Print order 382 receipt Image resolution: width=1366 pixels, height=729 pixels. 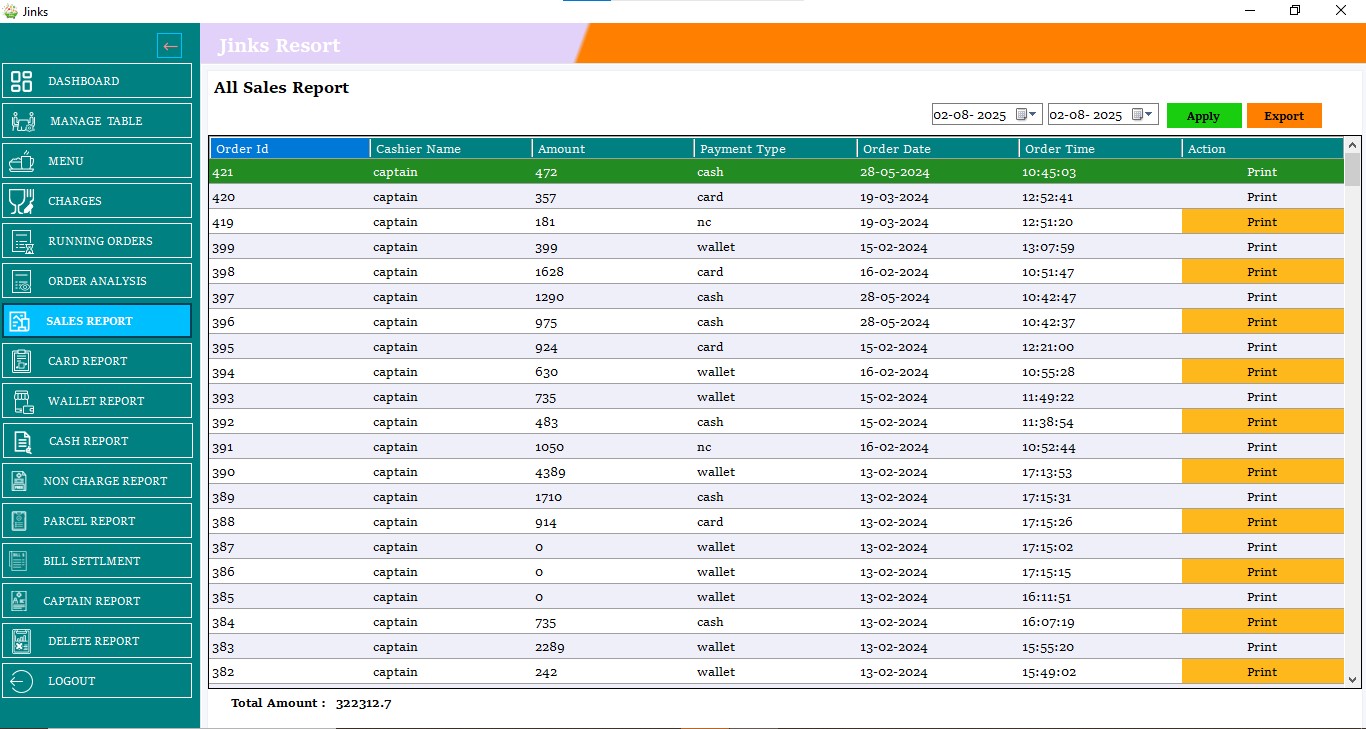click(1262, 672)
